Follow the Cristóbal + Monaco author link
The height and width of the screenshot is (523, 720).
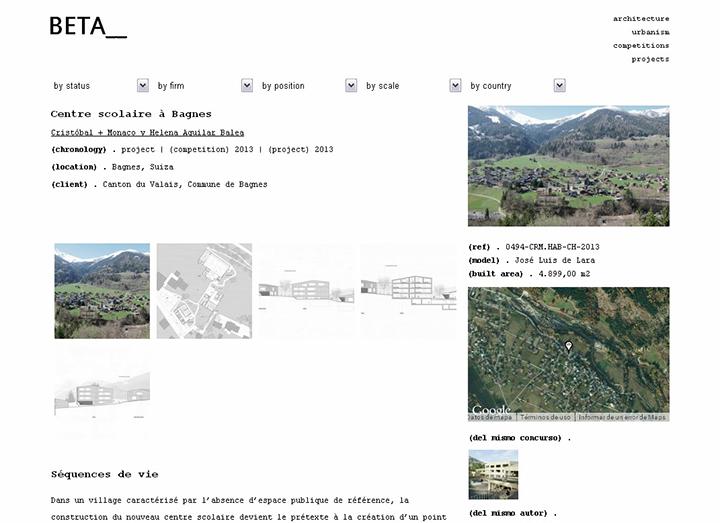click(147, 132)
